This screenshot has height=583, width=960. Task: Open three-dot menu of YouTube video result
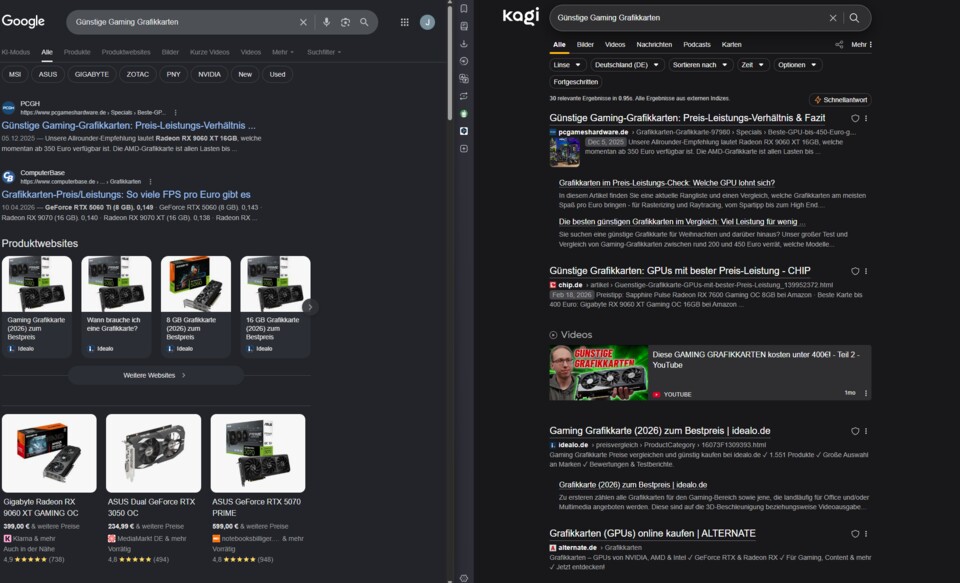pyautogui.click(x=866, y=393)
